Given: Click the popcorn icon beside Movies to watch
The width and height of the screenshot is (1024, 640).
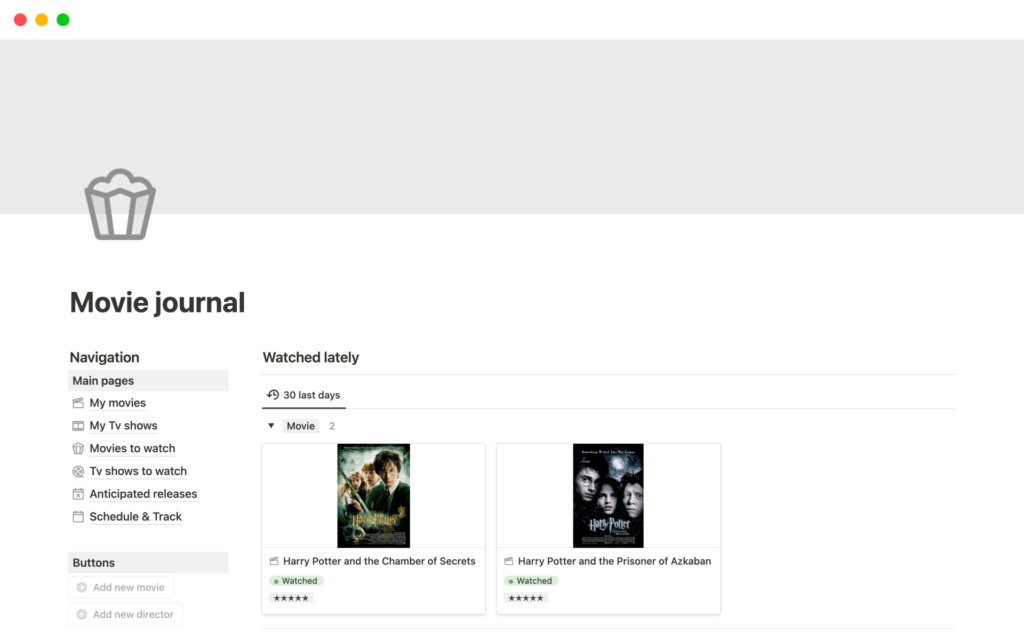Looking at the screenshot, I should pos(78,449).
